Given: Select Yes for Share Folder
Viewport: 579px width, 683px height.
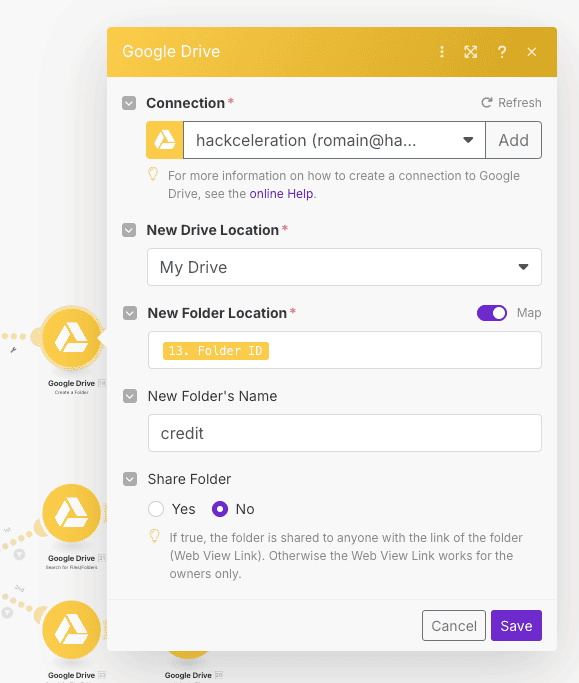Looking at the screenshot, I should pyautogui.click(x=156, y=509).
